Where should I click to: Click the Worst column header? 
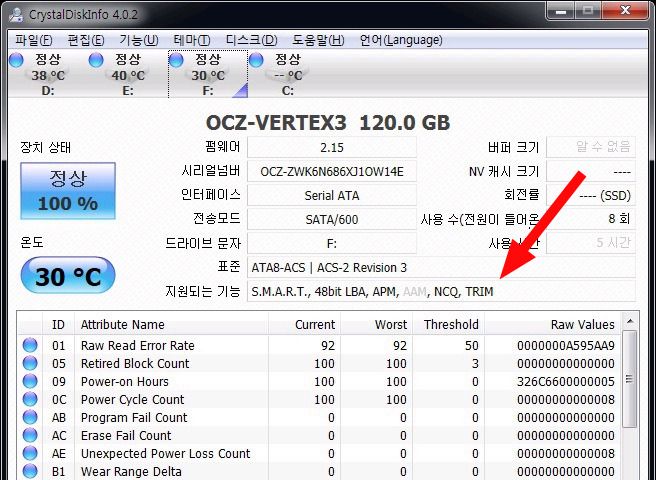coord(377,324)
